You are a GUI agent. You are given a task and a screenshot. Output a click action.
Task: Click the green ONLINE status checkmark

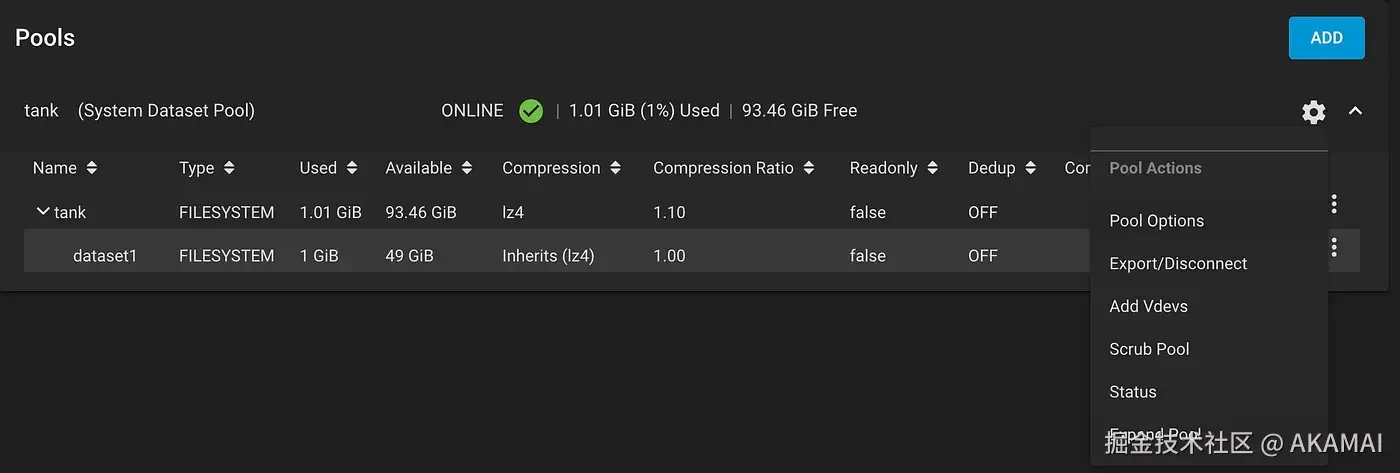[531, 111]
